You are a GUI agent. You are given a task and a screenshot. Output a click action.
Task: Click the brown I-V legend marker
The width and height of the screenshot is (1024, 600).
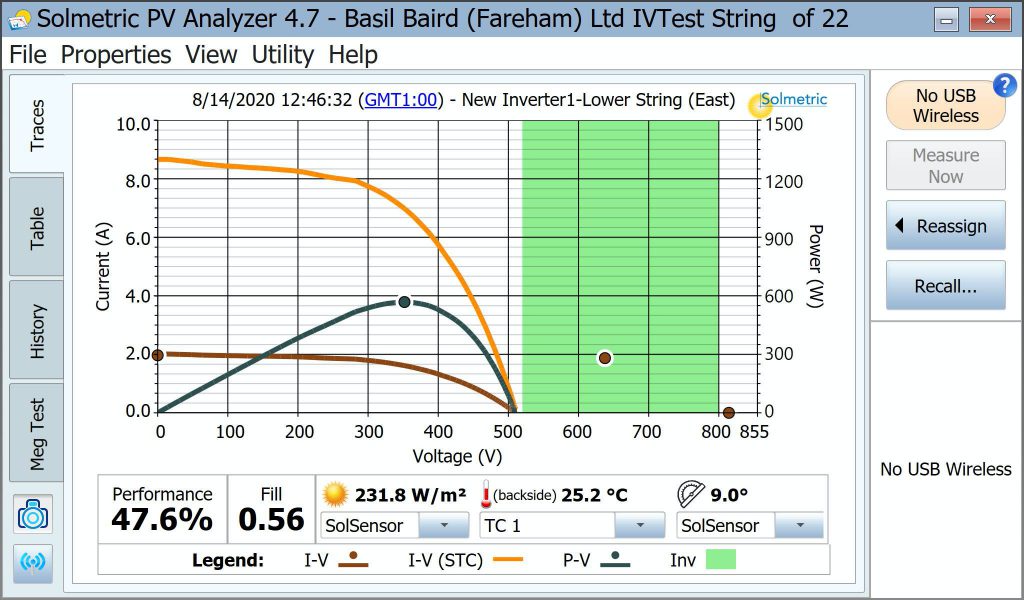pos(353,560)
